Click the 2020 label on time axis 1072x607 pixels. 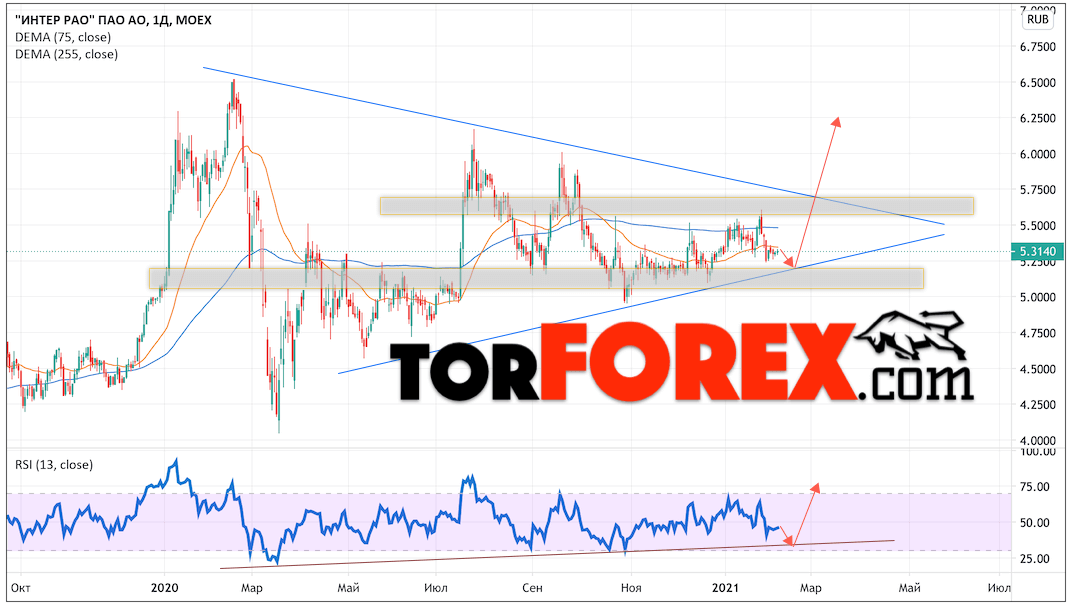click(x=164, y=588)
